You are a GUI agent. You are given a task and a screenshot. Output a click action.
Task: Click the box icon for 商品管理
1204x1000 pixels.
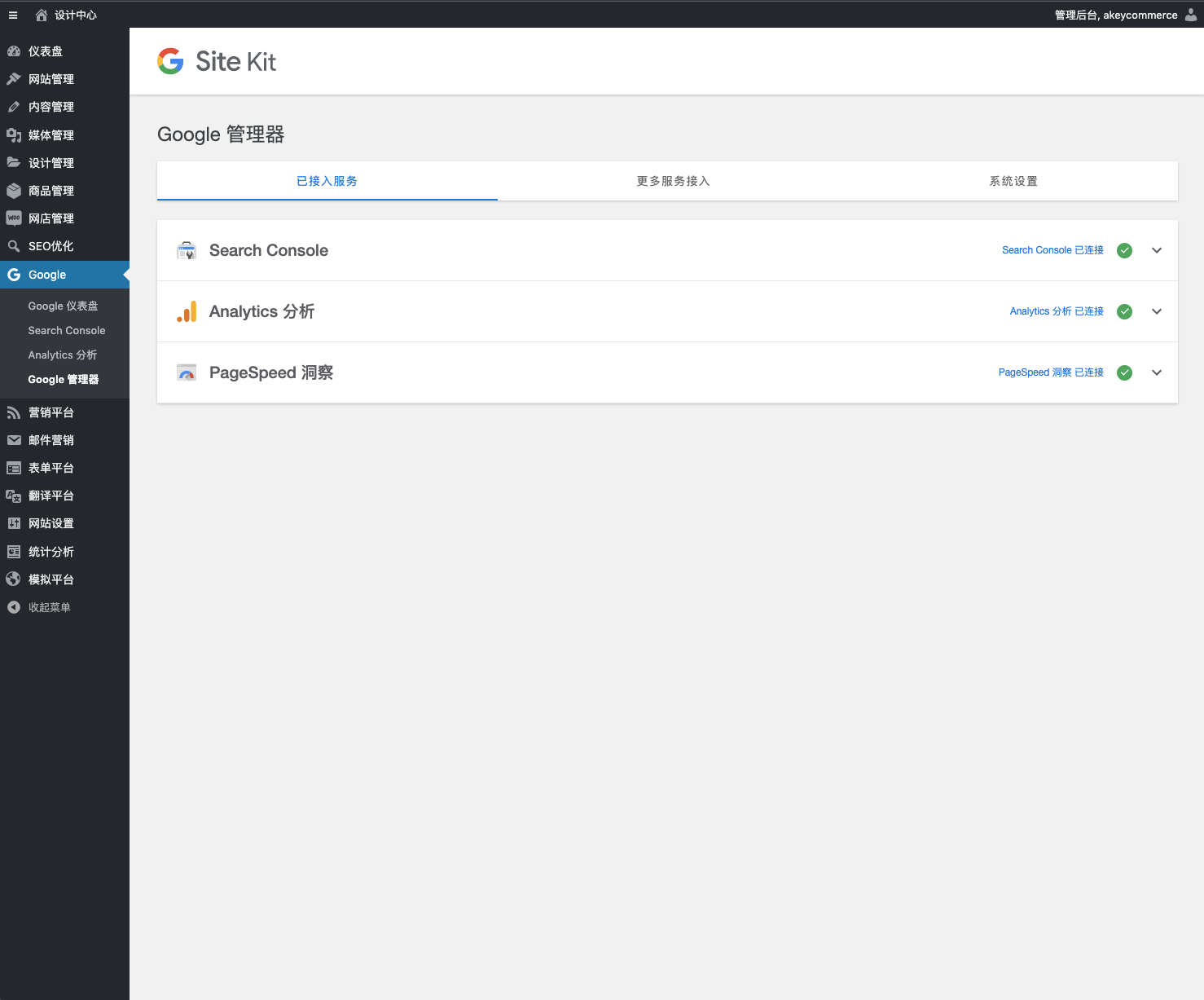14,191
